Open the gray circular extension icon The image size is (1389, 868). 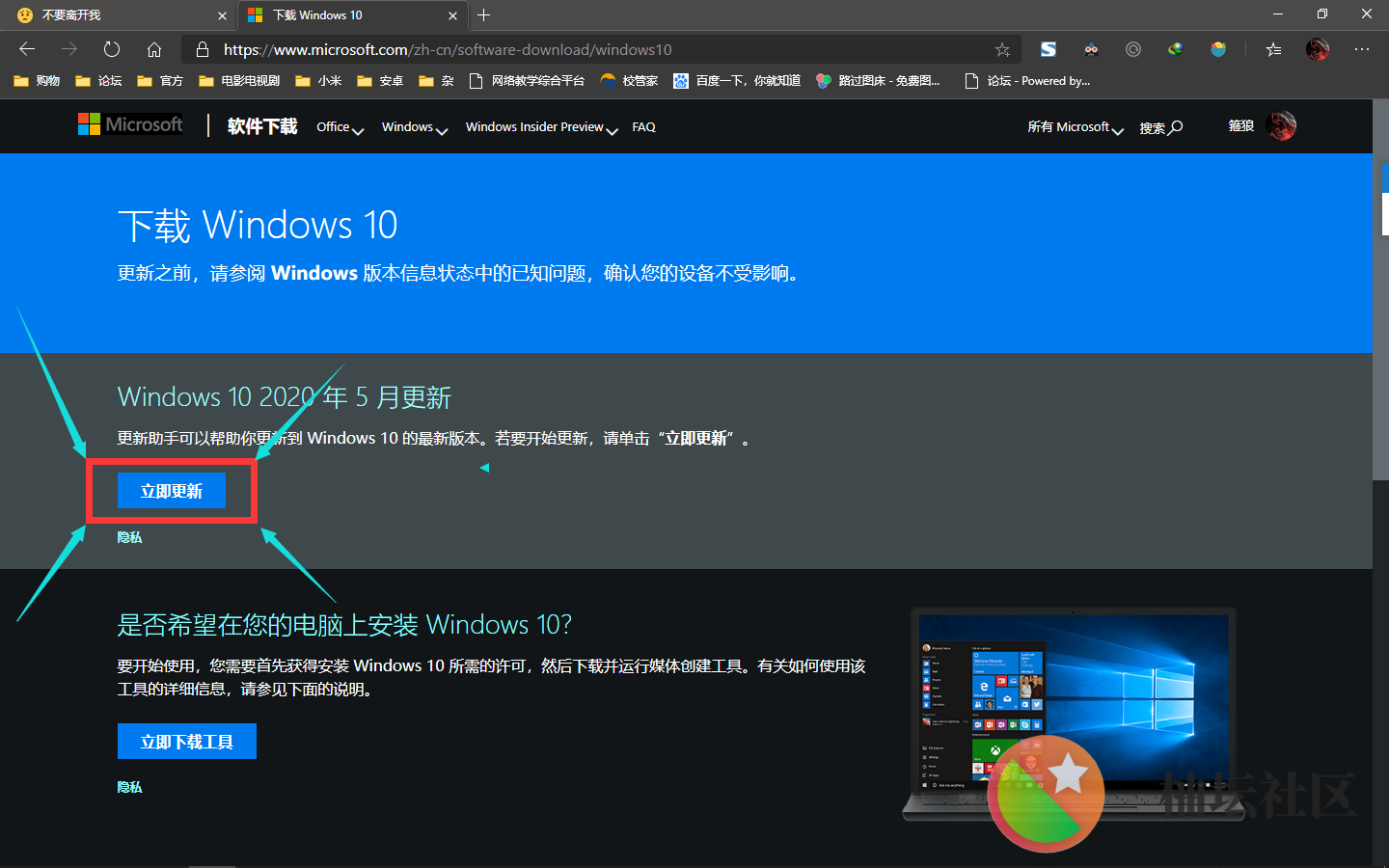pyautogui.click(x=1133, y=49)
